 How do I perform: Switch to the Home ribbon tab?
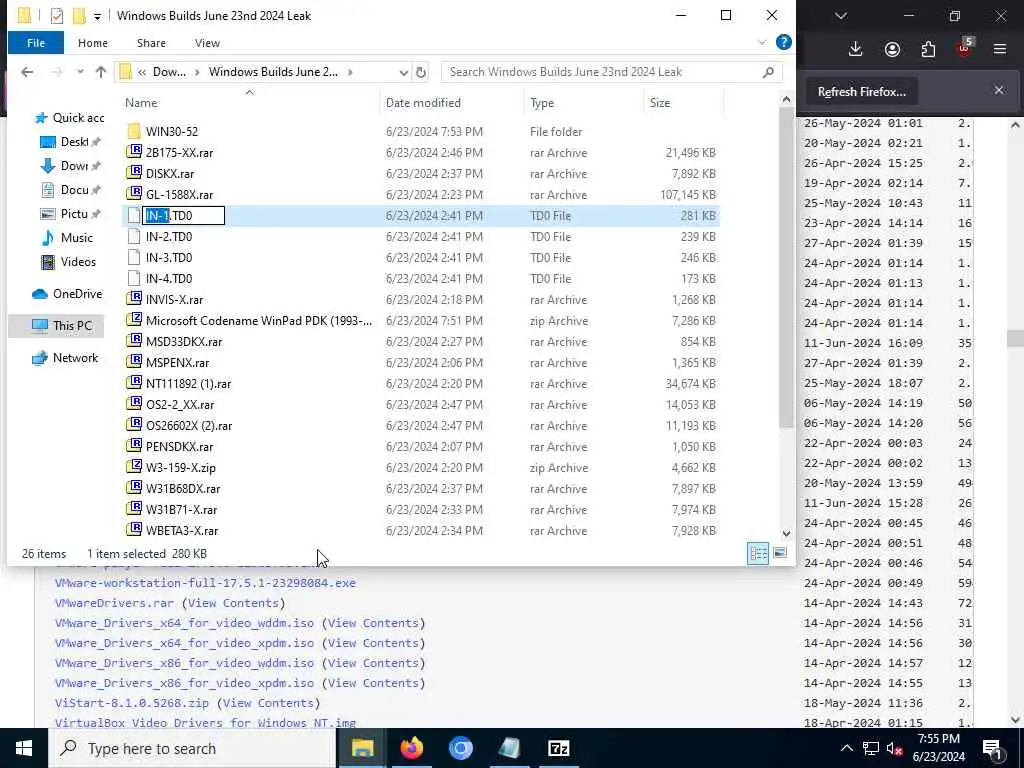93,43
